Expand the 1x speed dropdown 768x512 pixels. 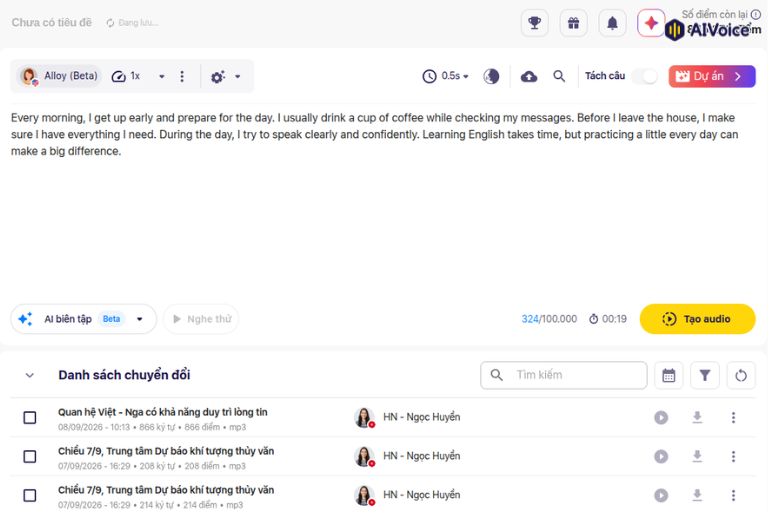point(161,76)
